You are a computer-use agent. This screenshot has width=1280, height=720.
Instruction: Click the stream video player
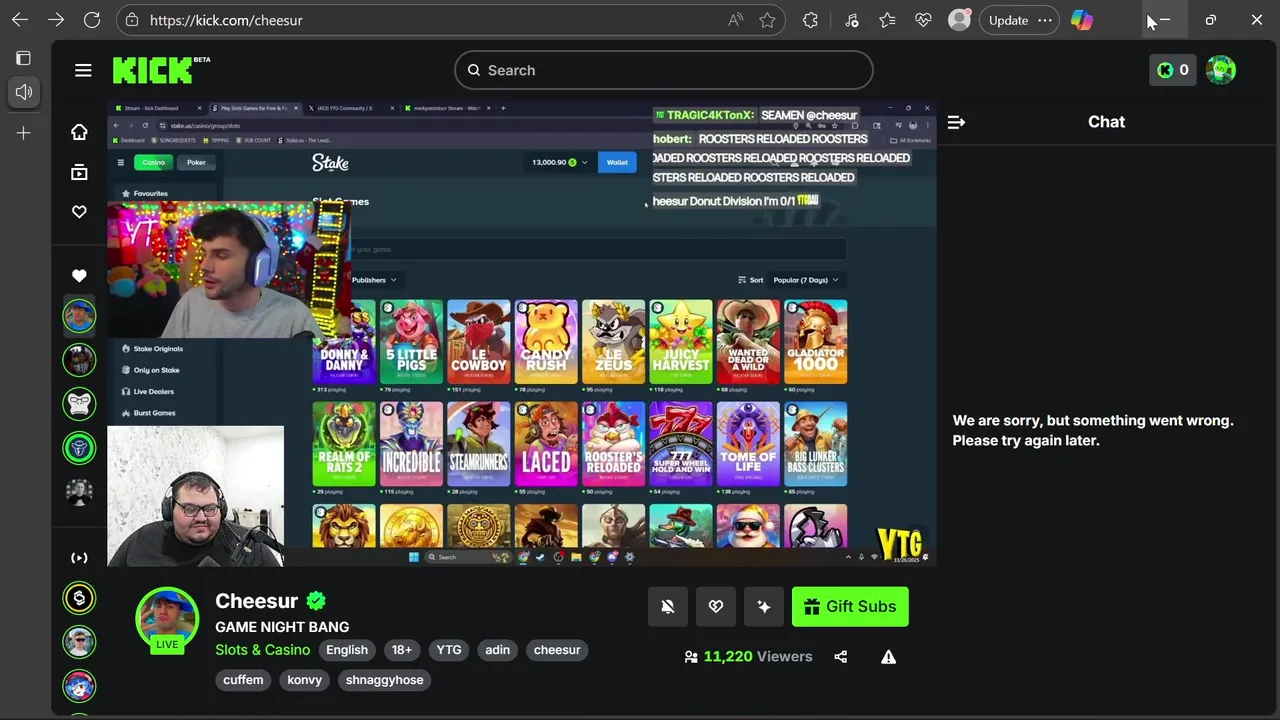pyautogui.click(x=522, y=333)
